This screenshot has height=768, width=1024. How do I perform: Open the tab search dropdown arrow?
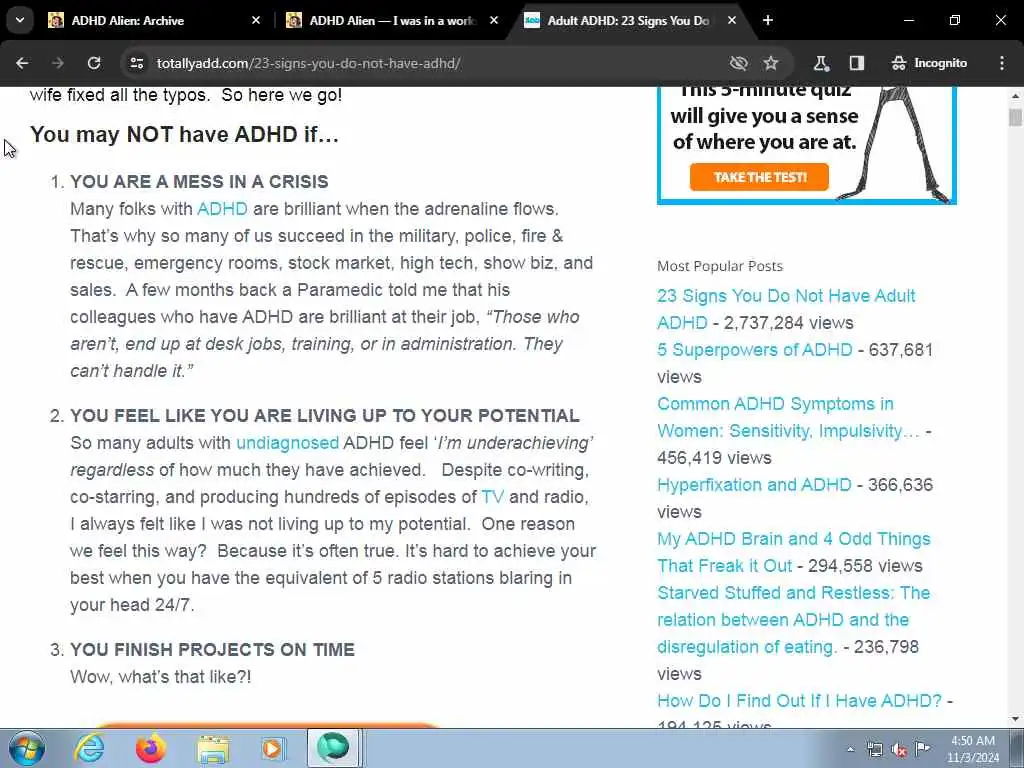click(x=20, y=20)
